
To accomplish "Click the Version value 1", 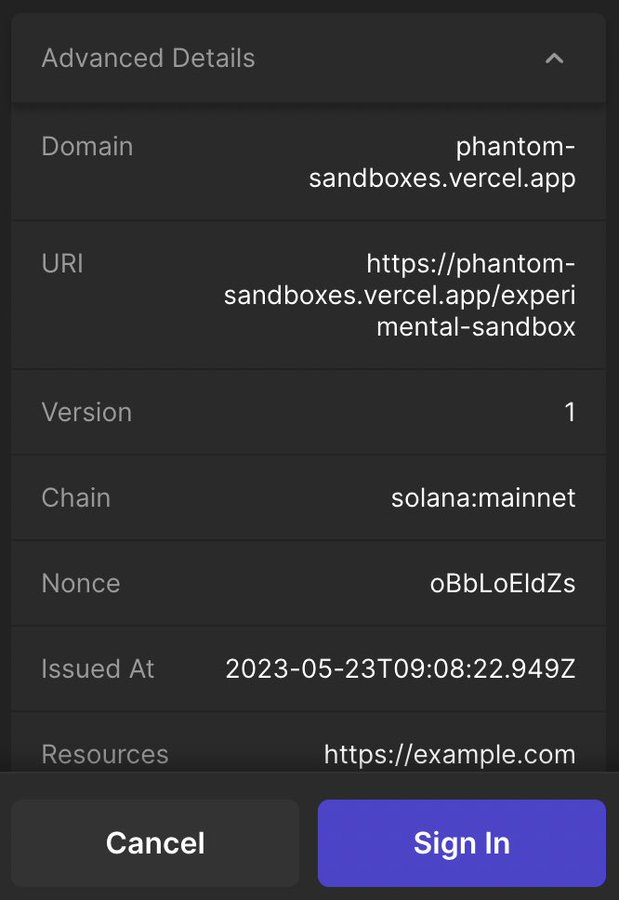I will [569, 412].
